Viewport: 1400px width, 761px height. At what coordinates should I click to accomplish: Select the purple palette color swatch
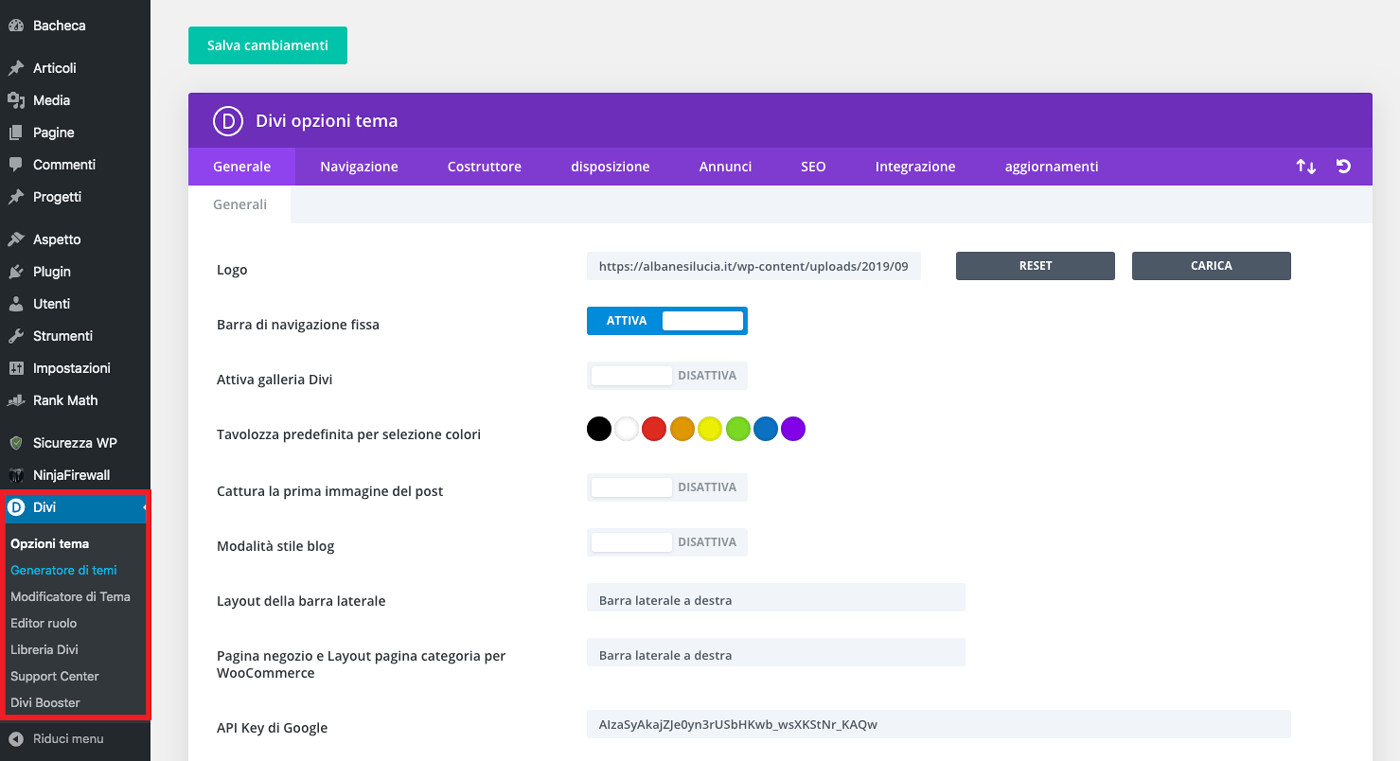tap(793, 429)
